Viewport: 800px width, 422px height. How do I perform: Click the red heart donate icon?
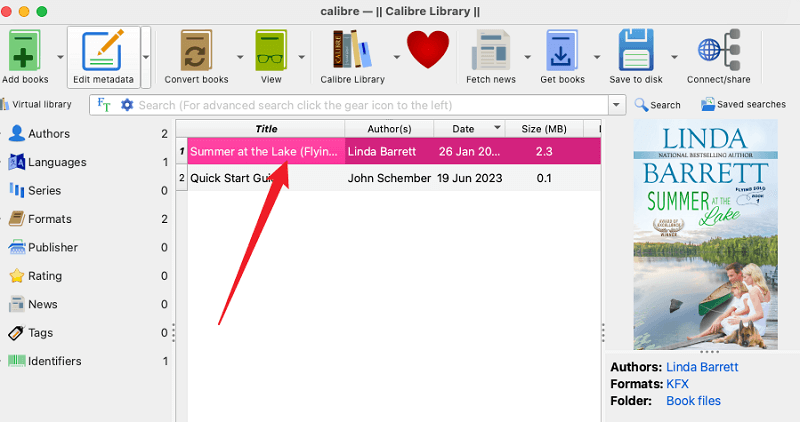tap(428, 49)
